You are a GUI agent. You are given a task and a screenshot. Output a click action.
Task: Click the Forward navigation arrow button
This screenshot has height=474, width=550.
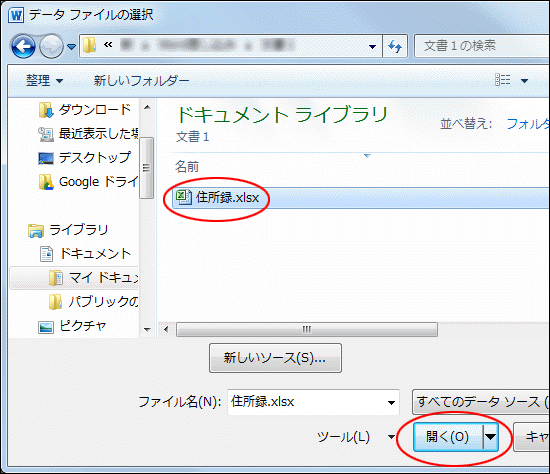(51, 46)
